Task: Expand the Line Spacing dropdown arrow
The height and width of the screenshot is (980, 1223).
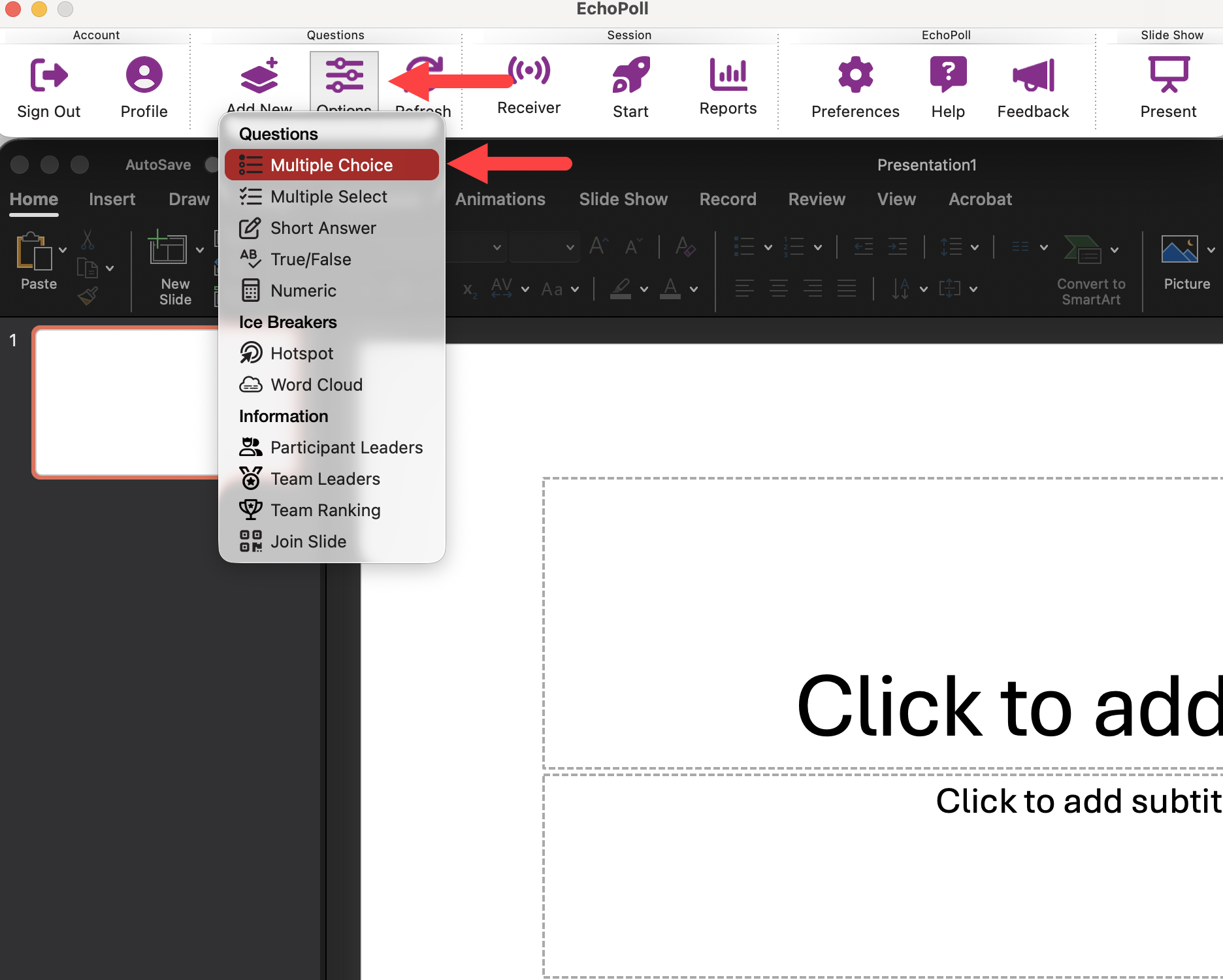Action: [x=975, y=247]
